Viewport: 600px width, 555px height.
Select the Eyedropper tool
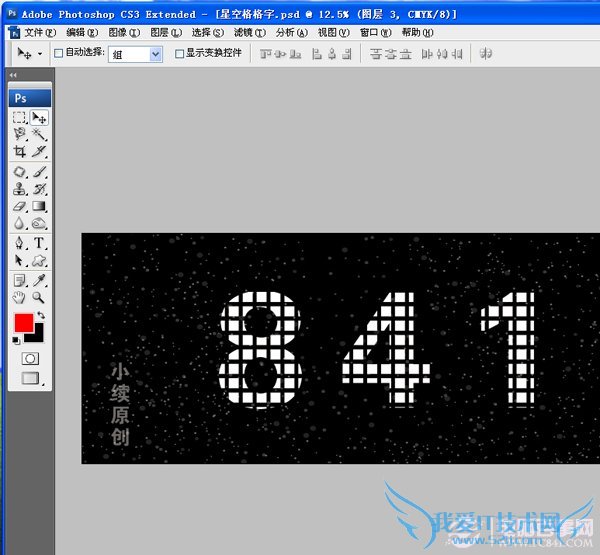(x=39, y=280)
